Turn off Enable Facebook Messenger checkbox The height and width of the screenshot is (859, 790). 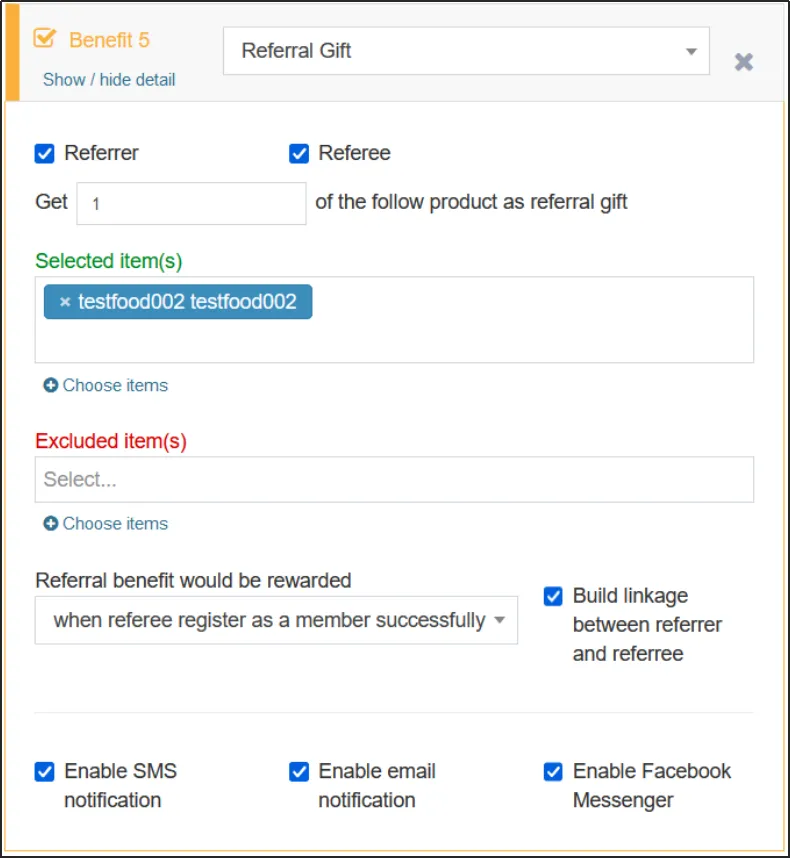[x=553, y=771]
